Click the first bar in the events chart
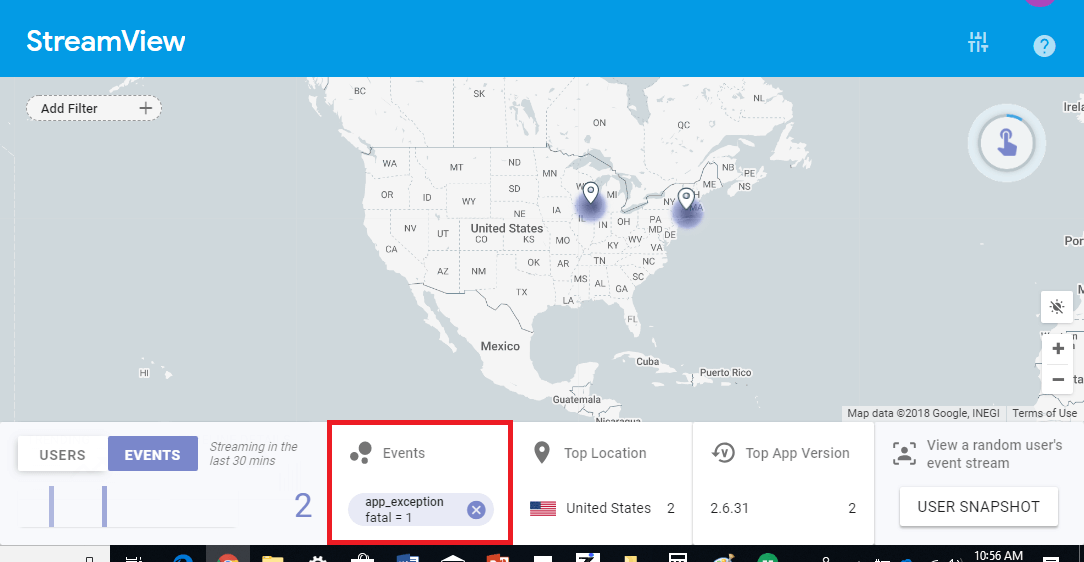 pos(51,506)
